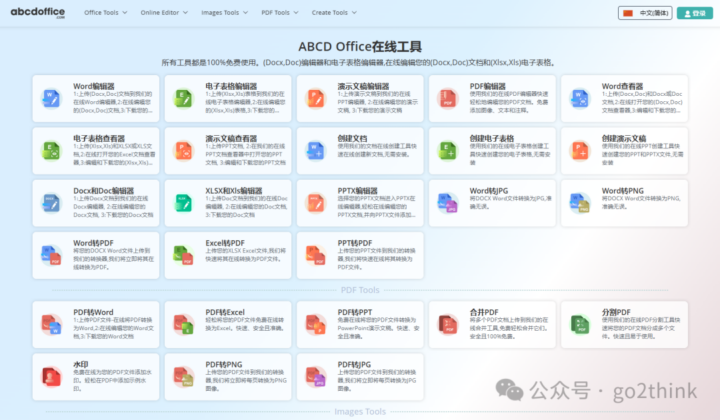Open the 水印 title link
This screenshot has width=720, height=420.
pyautogui.click(x=80, y=364)
